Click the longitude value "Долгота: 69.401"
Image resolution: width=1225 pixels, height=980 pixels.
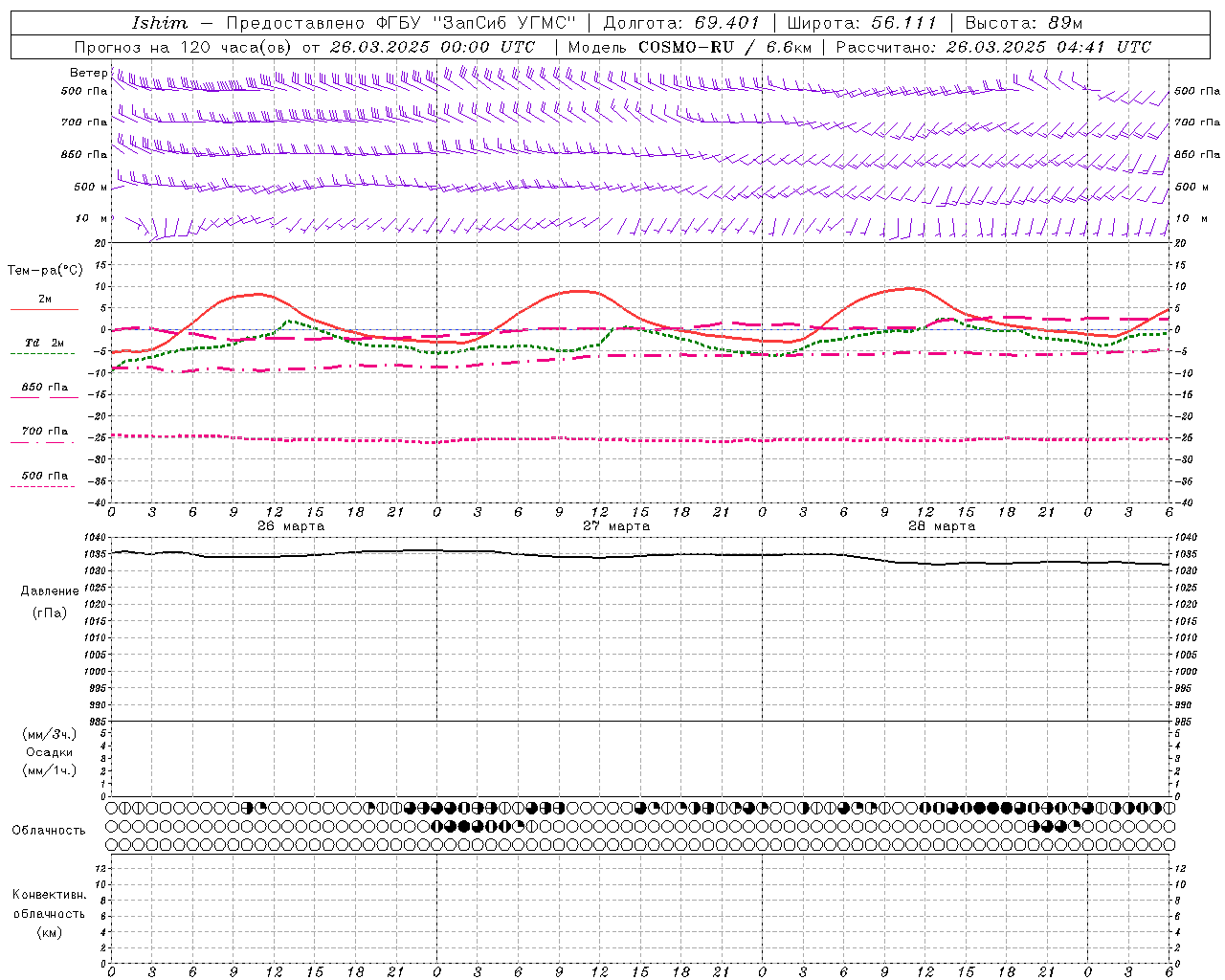click(681, 23)
